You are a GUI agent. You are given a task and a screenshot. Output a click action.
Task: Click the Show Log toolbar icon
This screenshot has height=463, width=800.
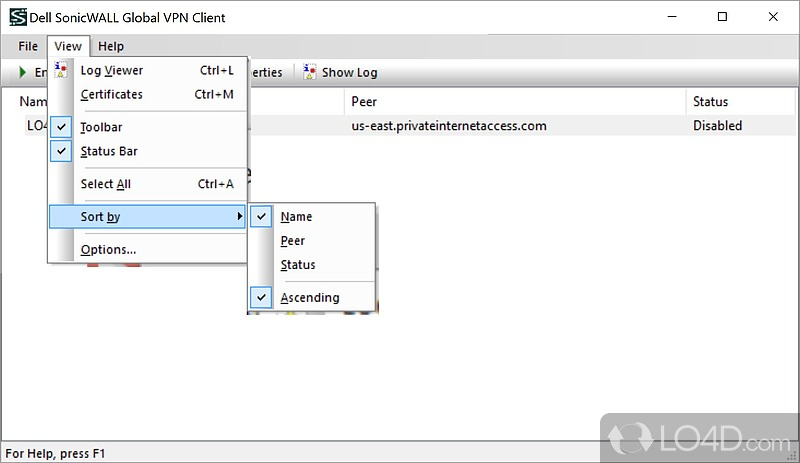click(309, 72)
